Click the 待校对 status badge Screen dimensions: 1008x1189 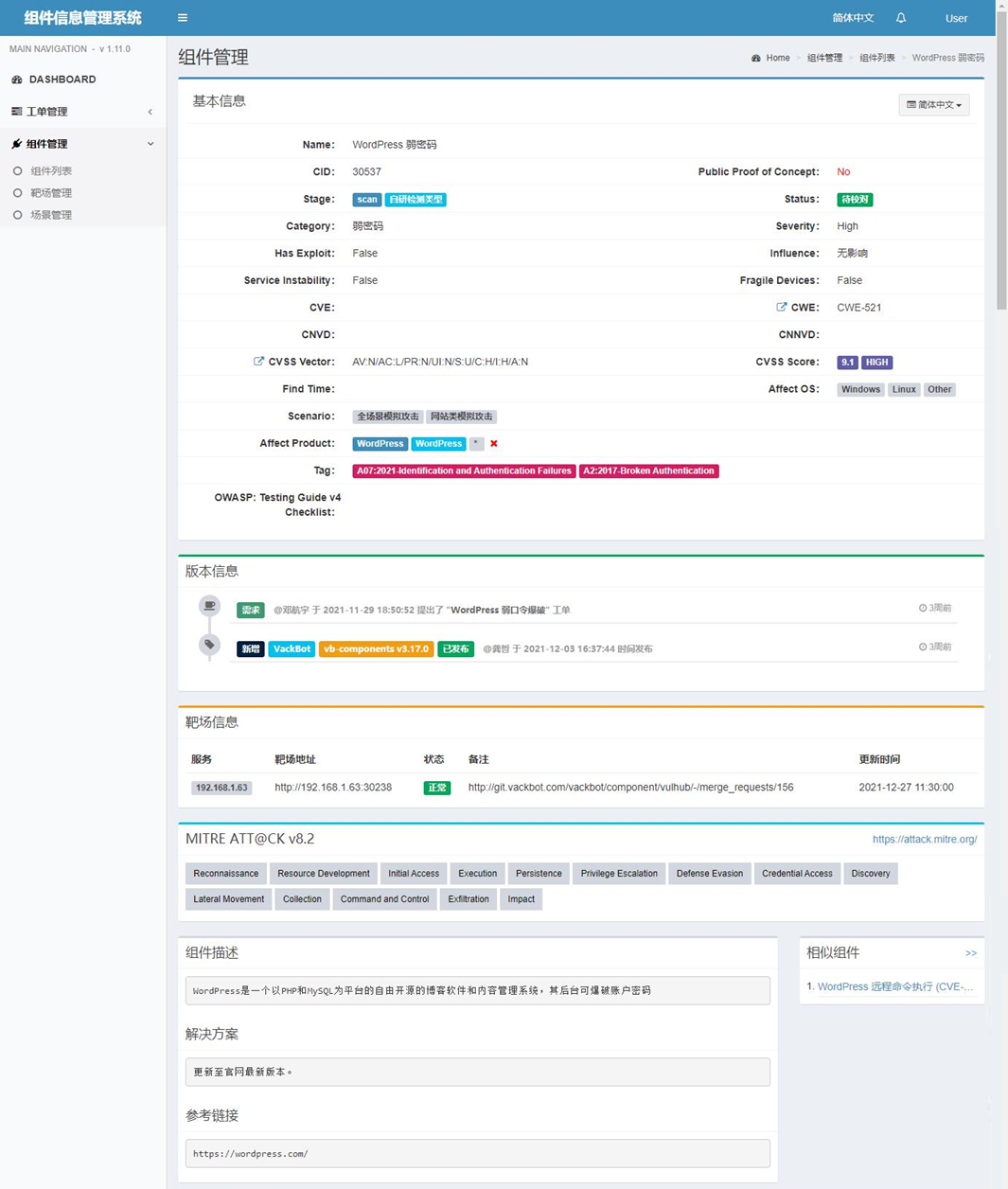click(855, 200)
